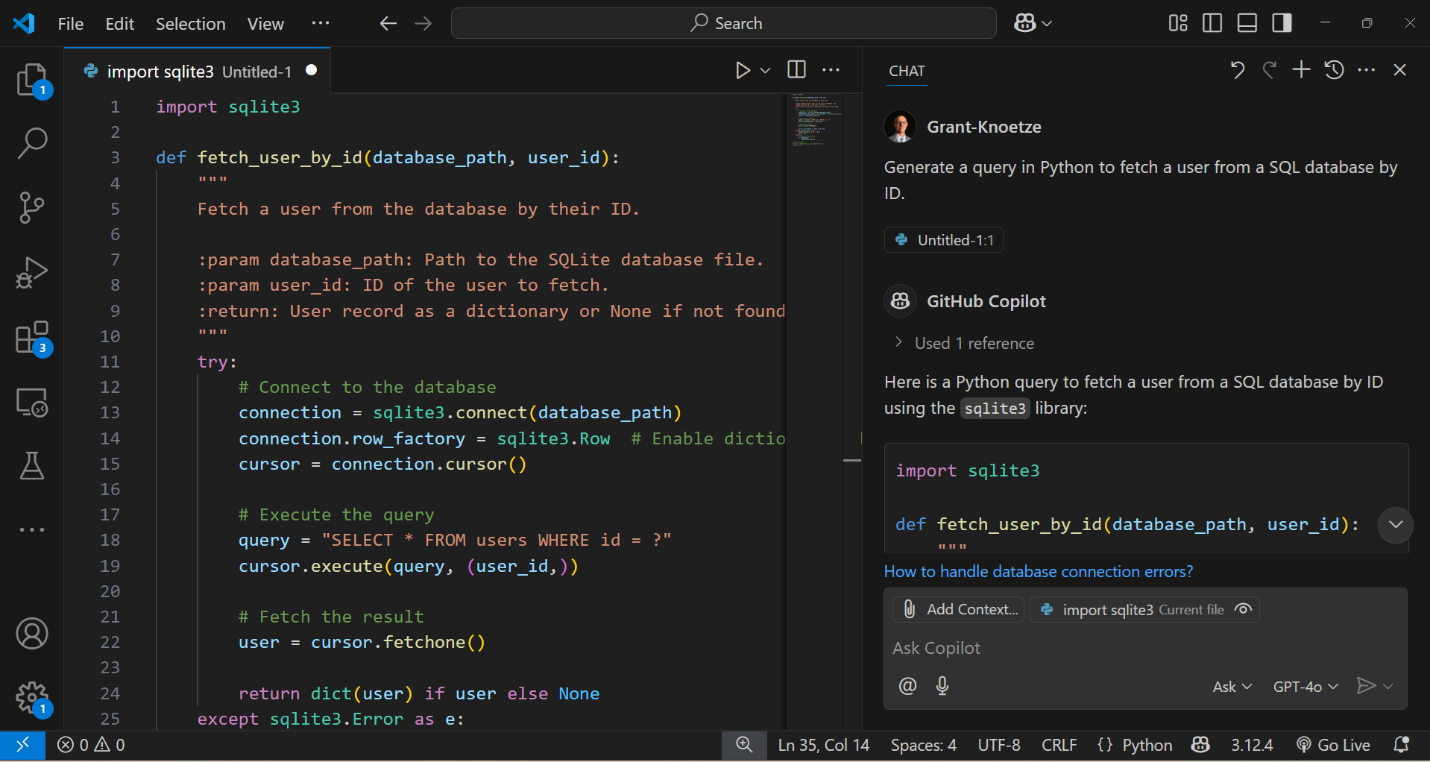Toggle the secondary side bar
This screenshot has width=1430, height=762.
1281,22
